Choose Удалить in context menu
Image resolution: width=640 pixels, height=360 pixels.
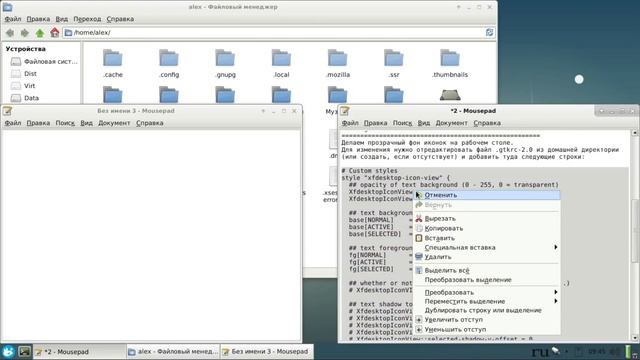[487, 257]
